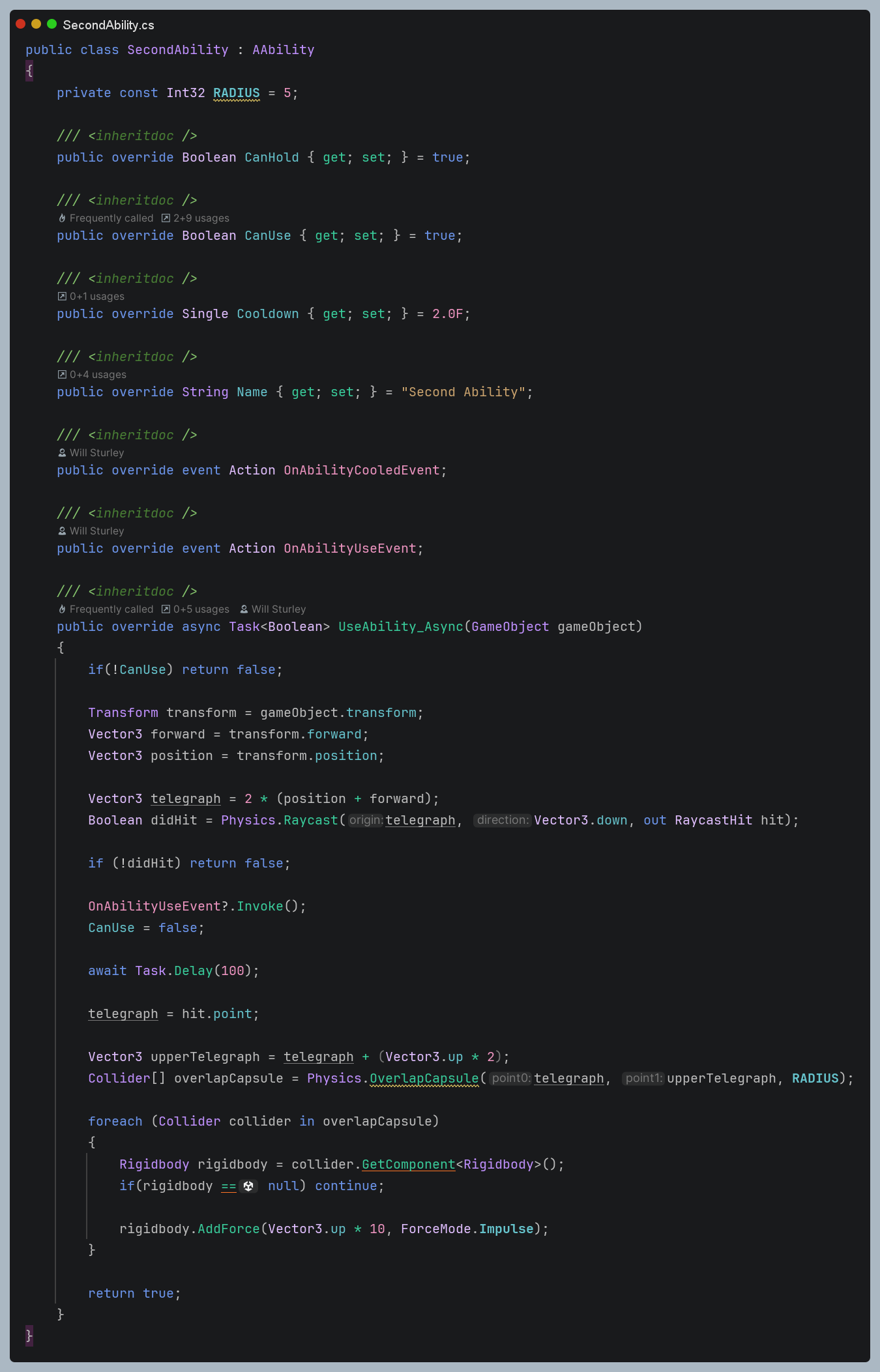Navigate to the AAbility base class name
Image resolution: width=880 pixels, height=1372 pixels.
[x=283, y=50]
